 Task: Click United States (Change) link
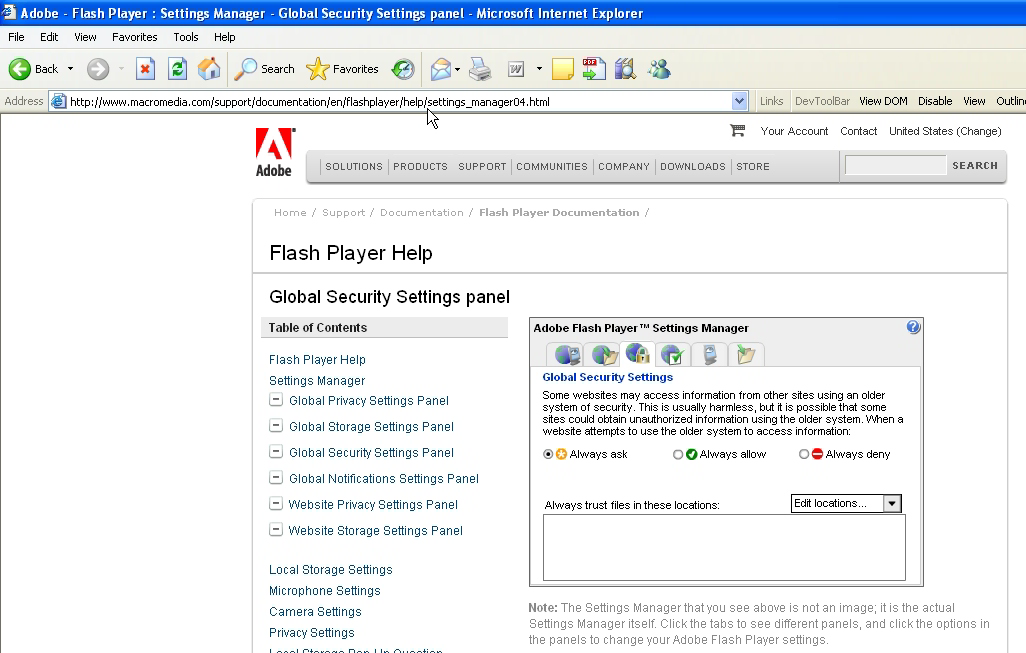945,131
